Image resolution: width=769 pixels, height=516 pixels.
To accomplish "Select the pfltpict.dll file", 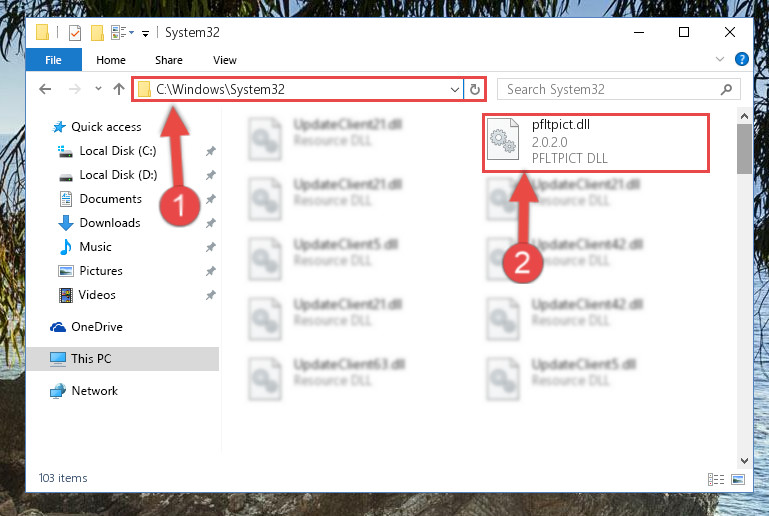I will click(596, 143).
